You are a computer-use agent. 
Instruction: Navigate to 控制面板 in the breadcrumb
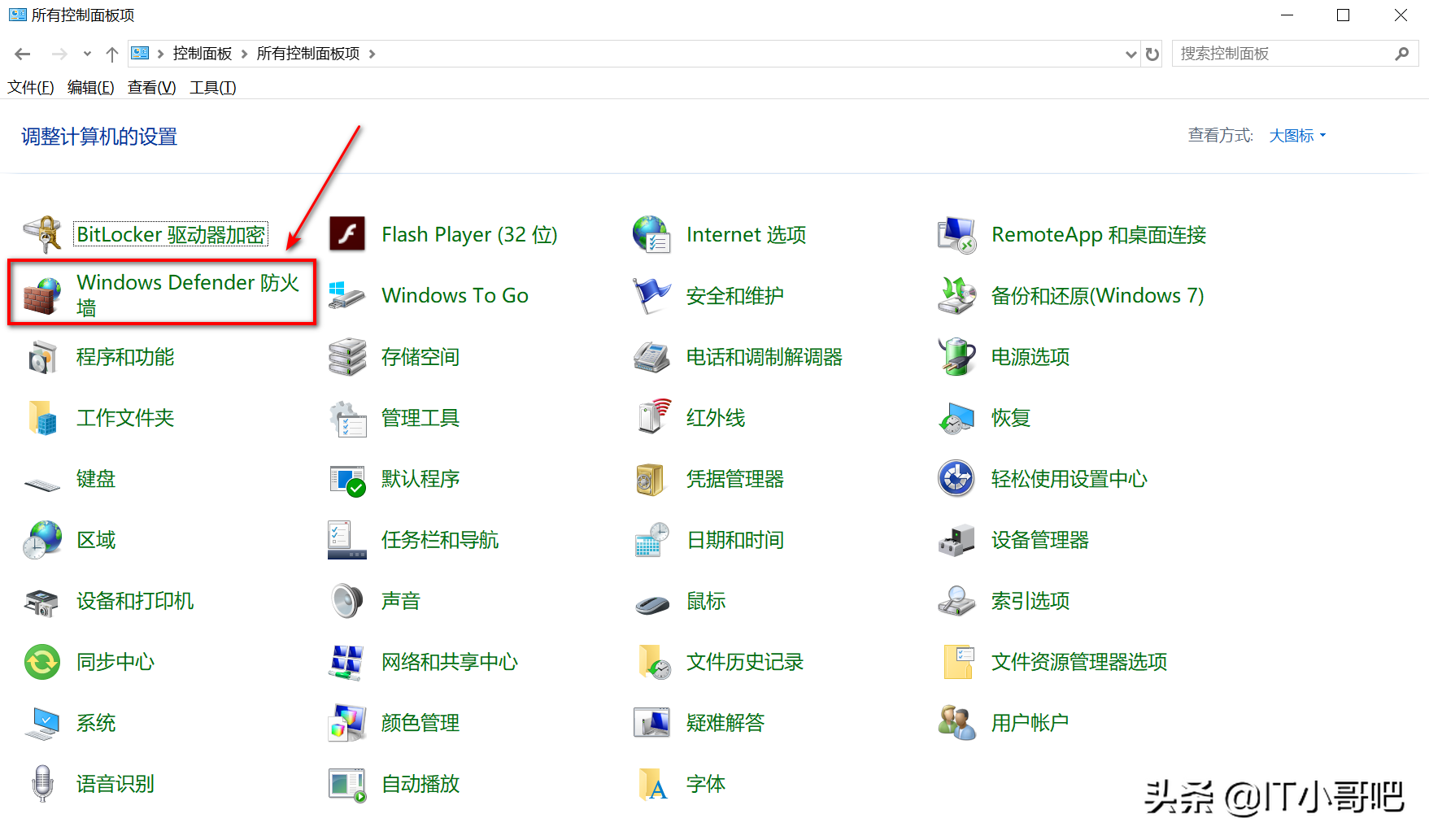(x=202, y=53)
